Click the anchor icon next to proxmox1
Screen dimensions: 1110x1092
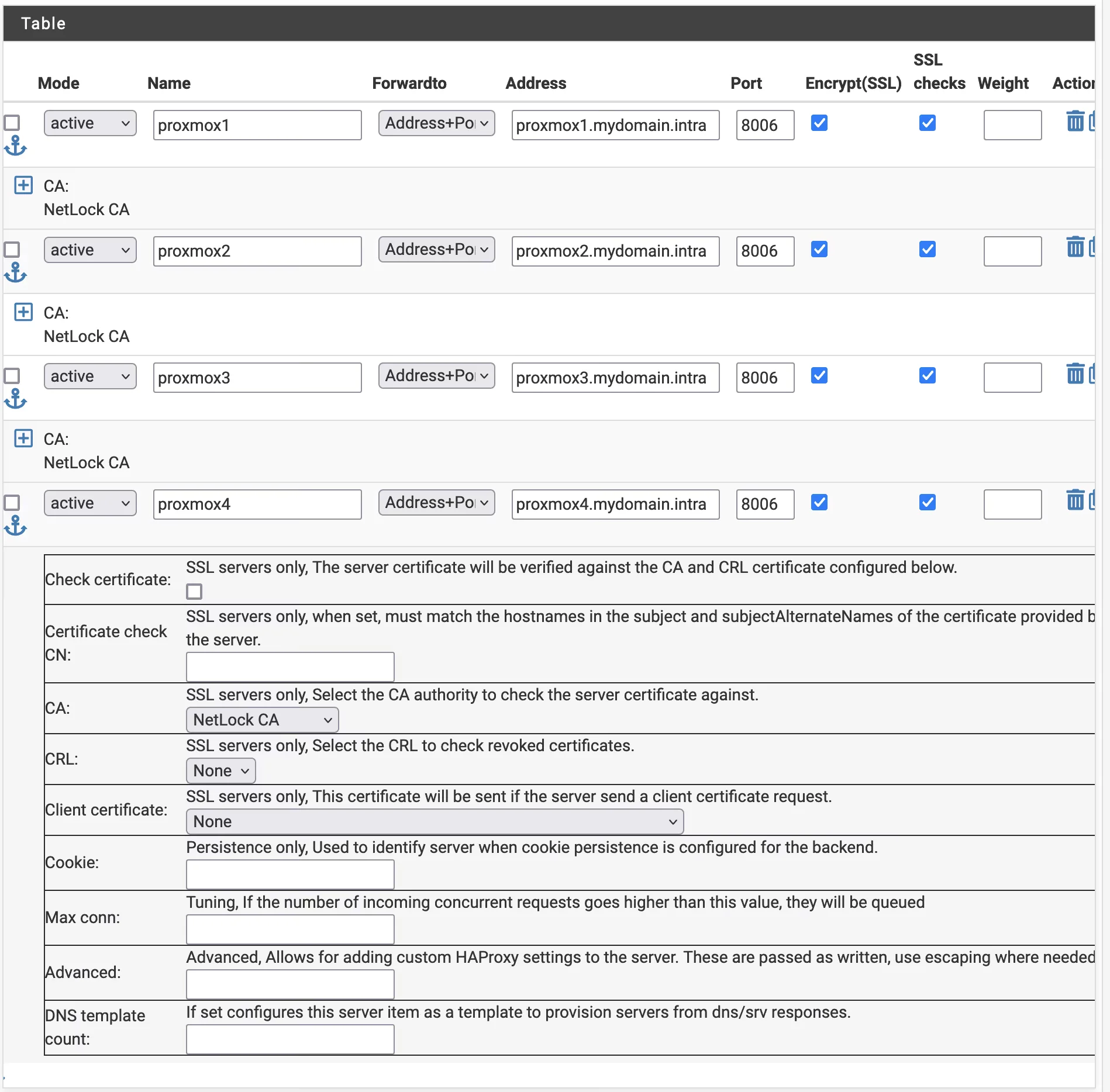(15, 146)
